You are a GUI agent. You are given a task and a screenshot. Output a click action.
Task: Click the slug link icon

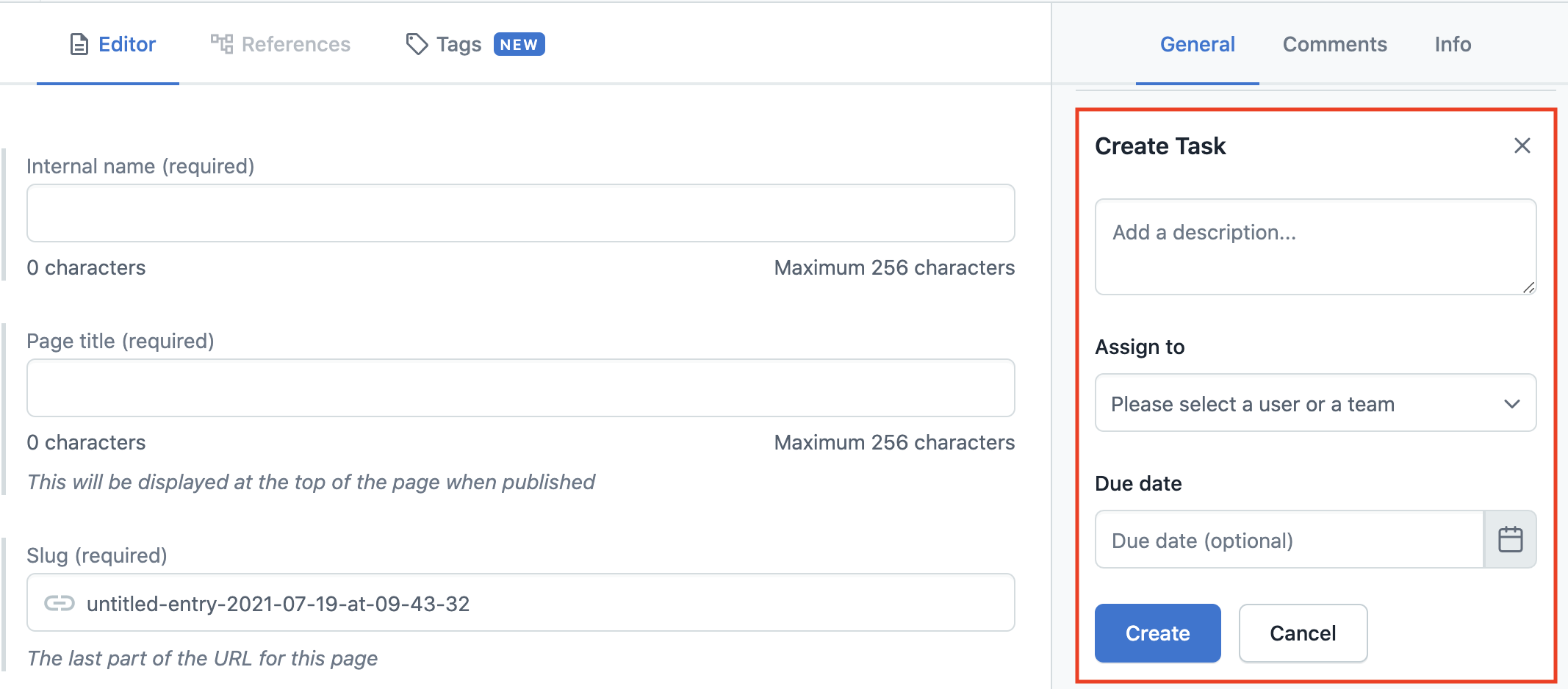point(60,603)
